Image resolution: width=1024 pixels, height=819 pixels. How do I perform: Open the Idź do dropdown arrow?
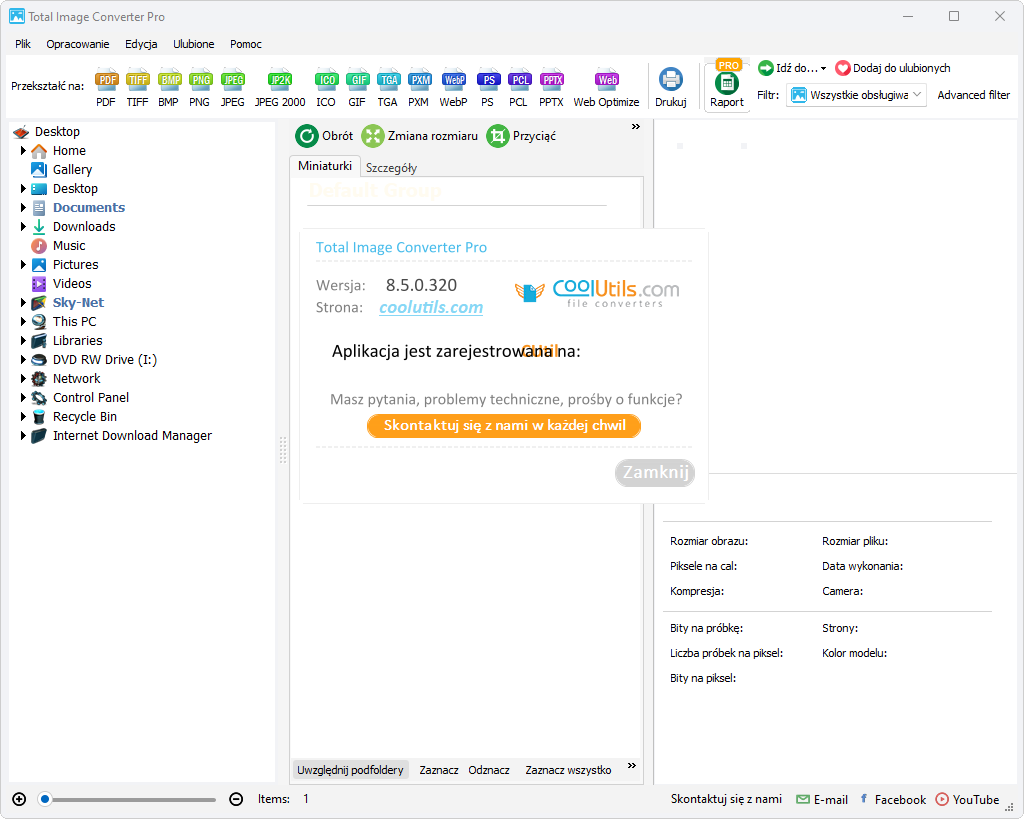point(824,69)
